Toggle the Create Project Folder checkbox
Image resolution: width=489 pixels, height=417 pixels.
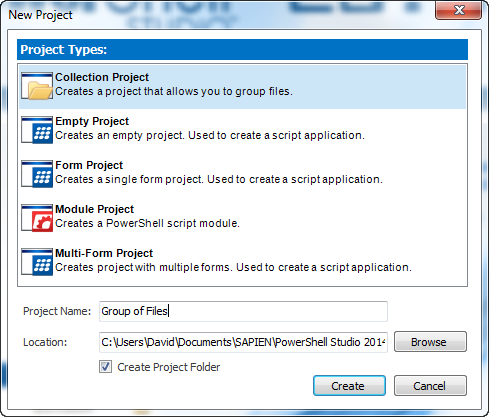[105, 367]
